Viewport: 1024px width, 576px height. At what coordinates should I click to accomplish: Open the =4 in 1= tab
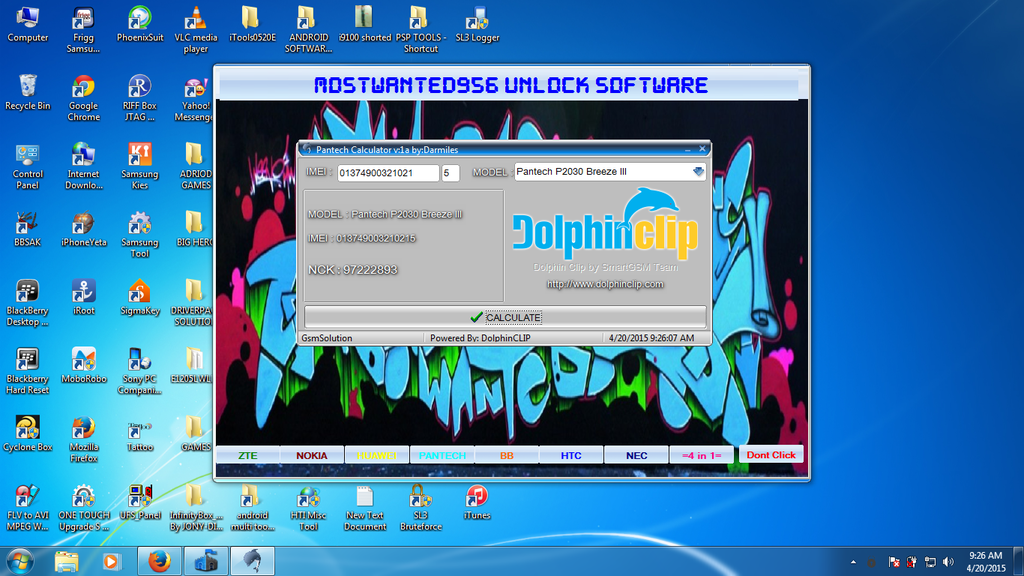point(701,455)
